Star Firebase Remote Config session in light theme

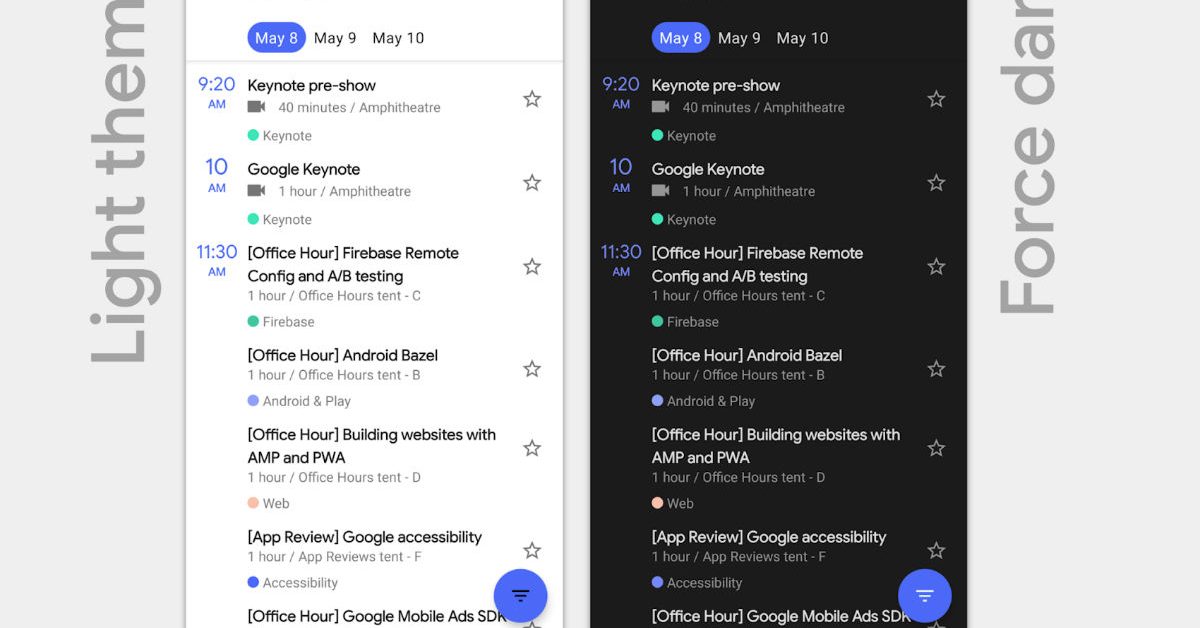[532, 267]
